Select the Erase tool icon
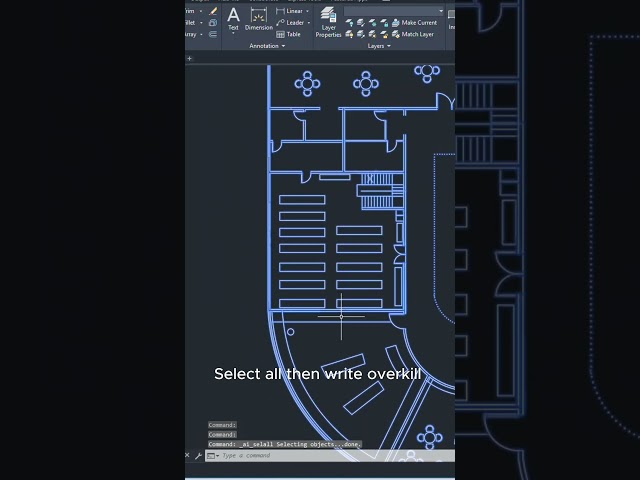Viewport: 640px width, 480px height. 213,11
